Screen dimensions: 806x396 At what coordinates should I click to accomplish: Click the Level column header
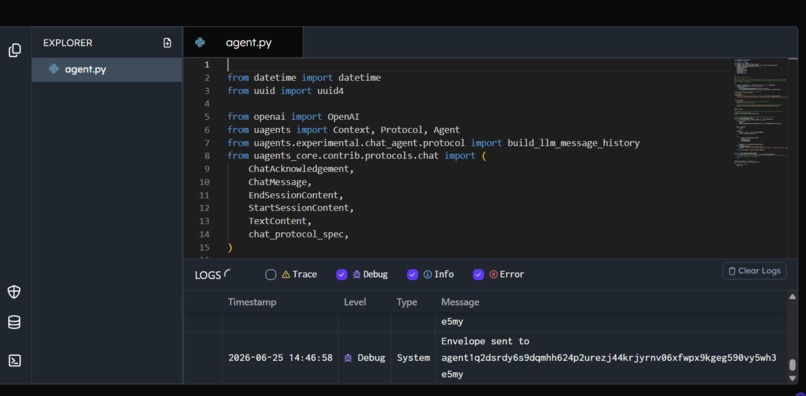tap(355, 302)
